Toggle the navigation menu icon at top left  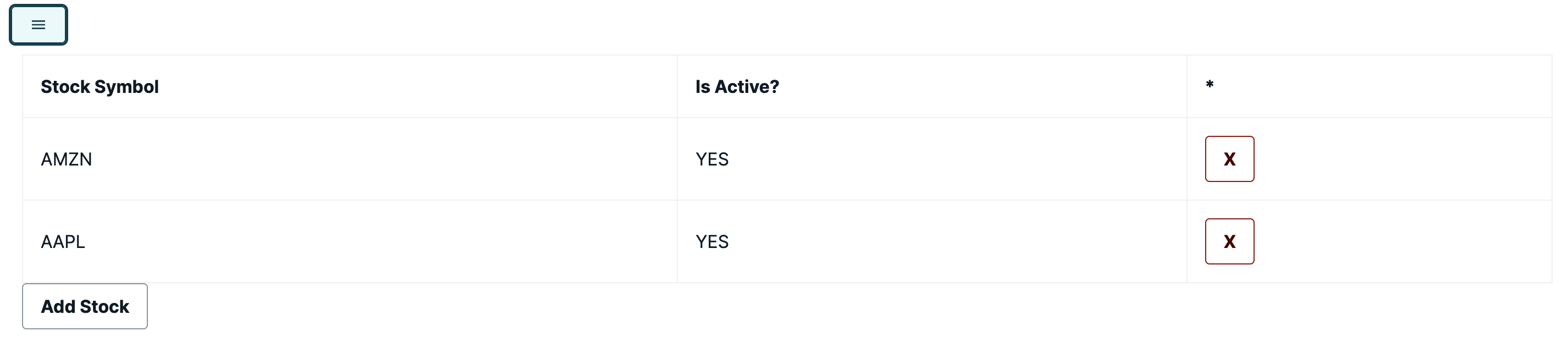[x=38, y=25]
